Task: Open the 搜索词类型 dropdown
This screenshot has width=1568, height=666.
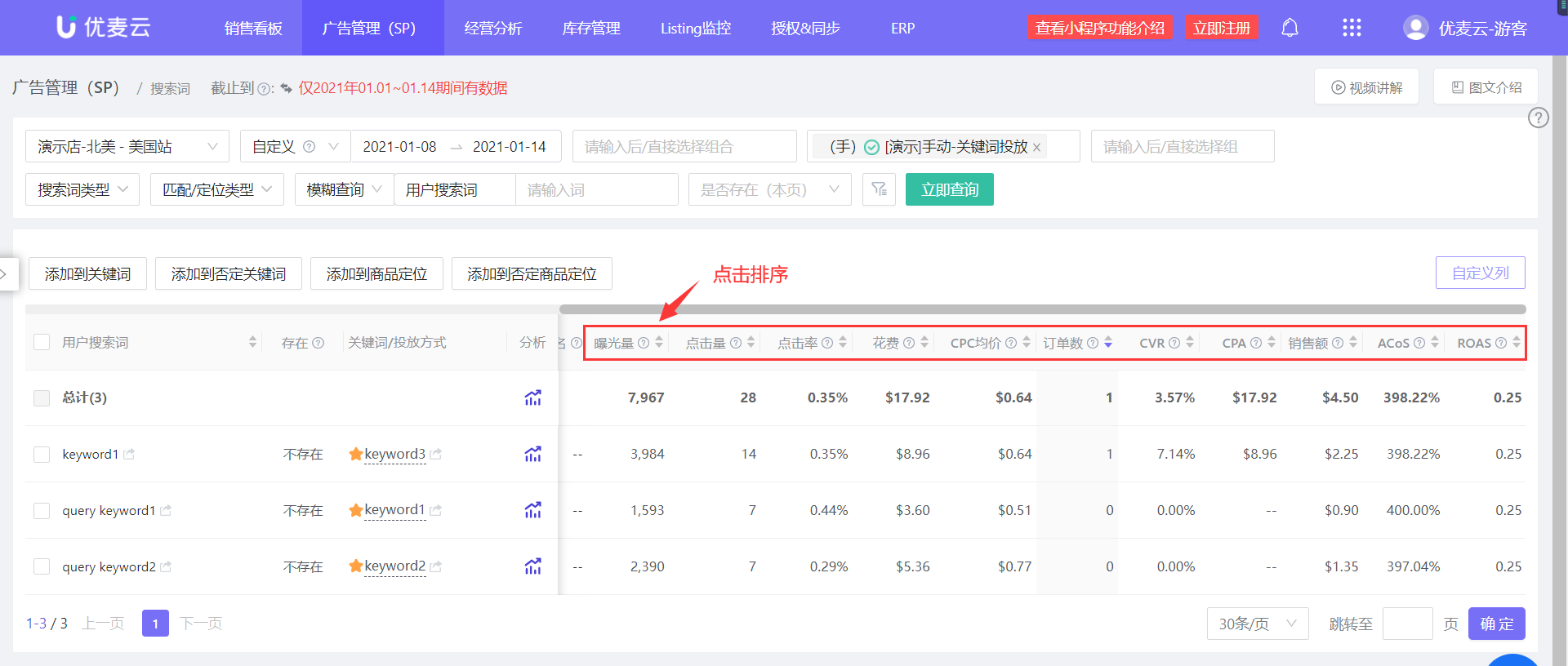Action: 82,189
